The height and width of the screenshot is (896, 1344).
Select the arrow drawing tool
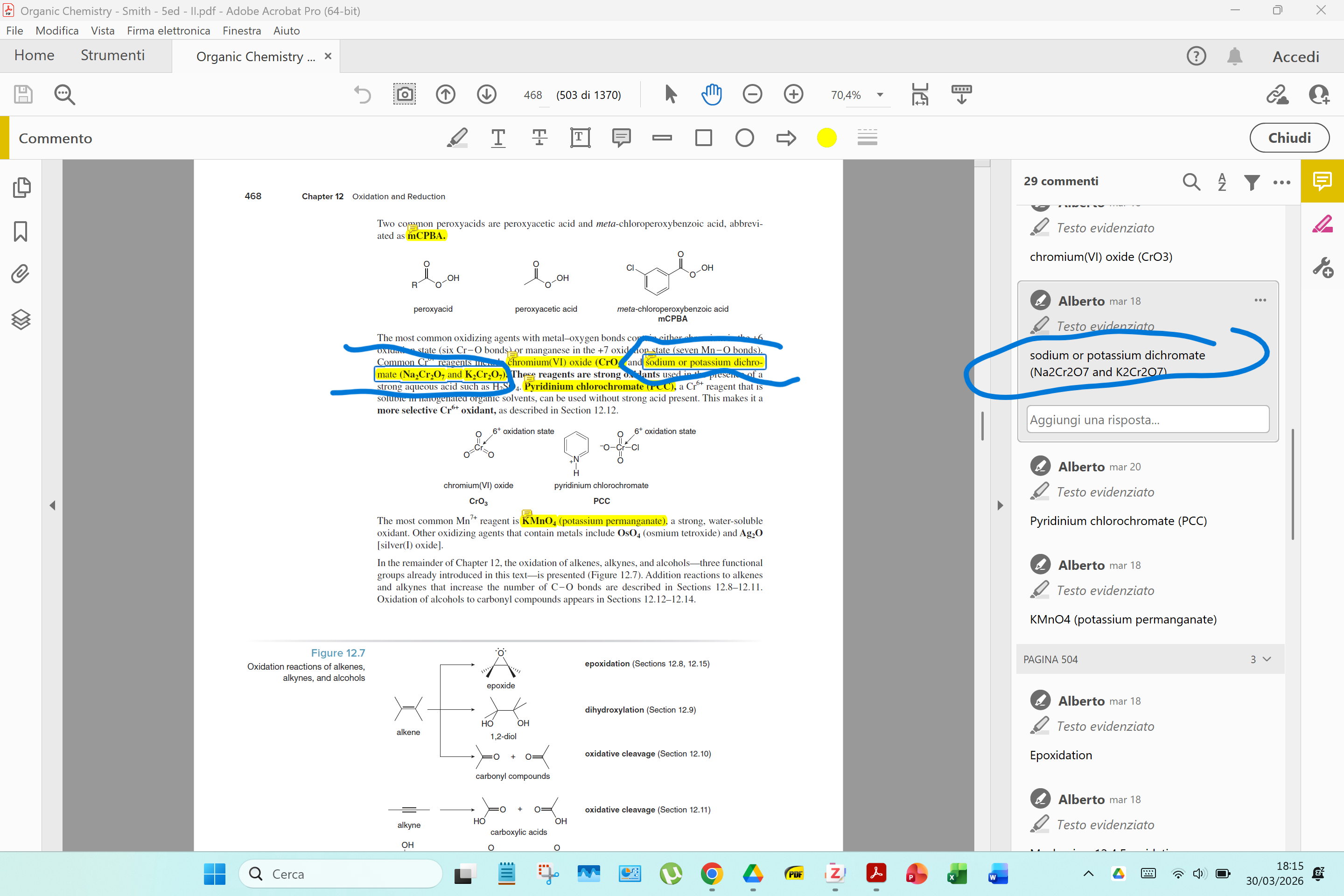point(786,138)
